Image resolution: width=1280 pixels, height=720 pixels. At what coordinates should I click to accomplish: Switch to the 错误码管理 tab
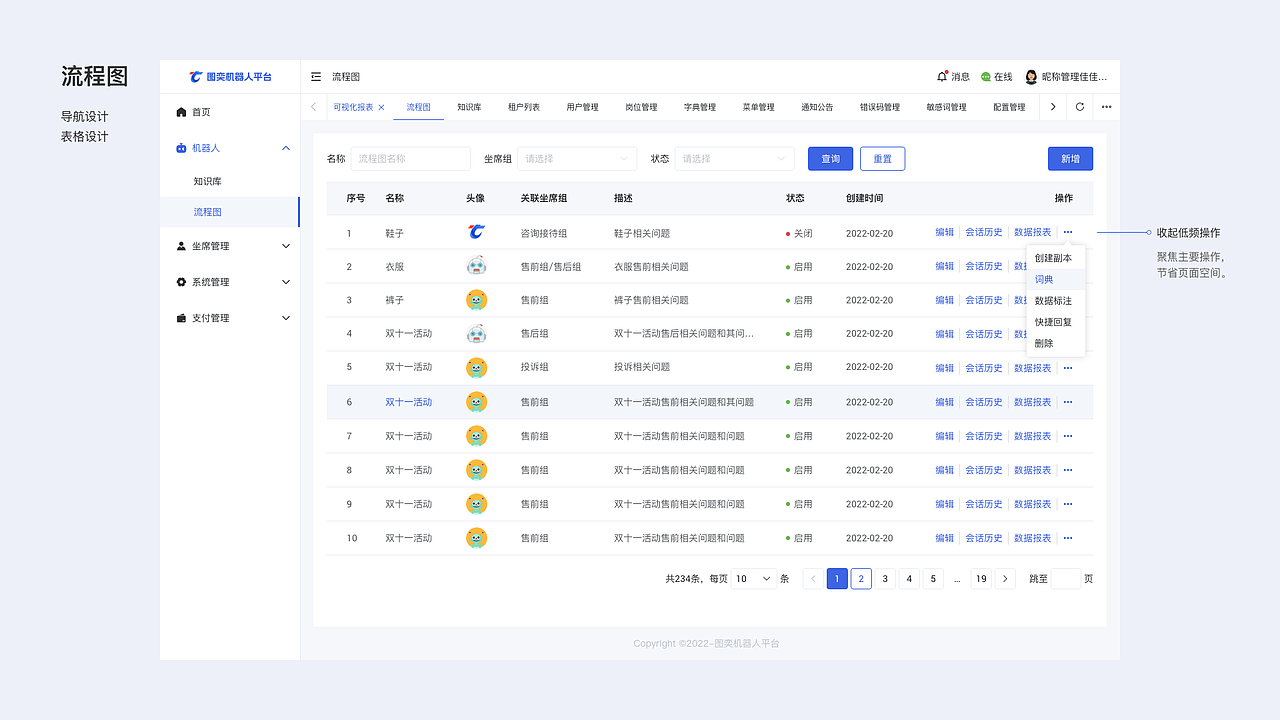pyautogui.click(x=880, y=107)
